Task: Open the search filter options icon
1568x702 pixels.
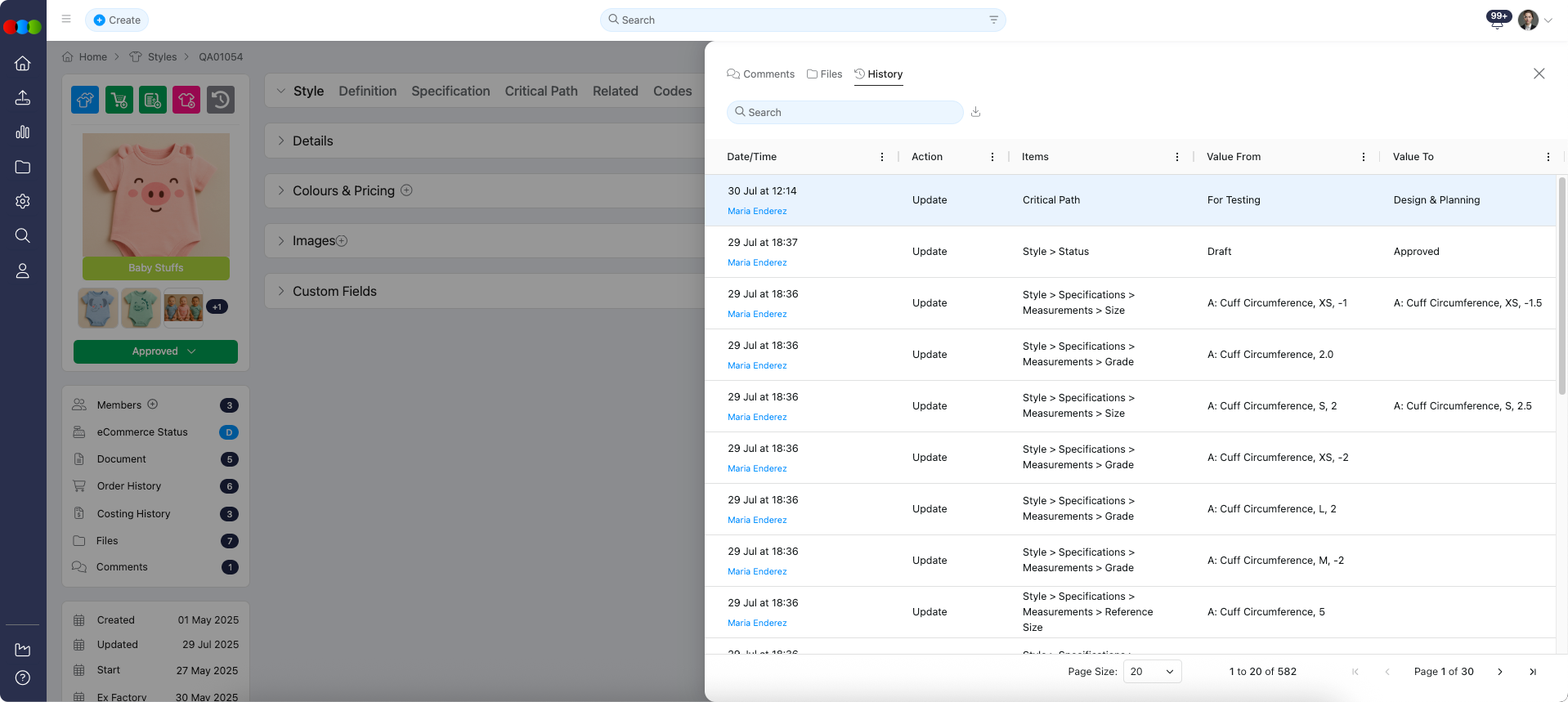Action: 993,20
